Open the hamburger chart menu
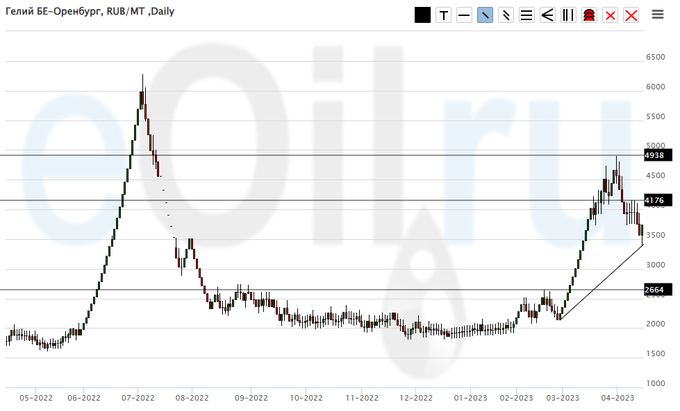 click(x=658, y=14)
